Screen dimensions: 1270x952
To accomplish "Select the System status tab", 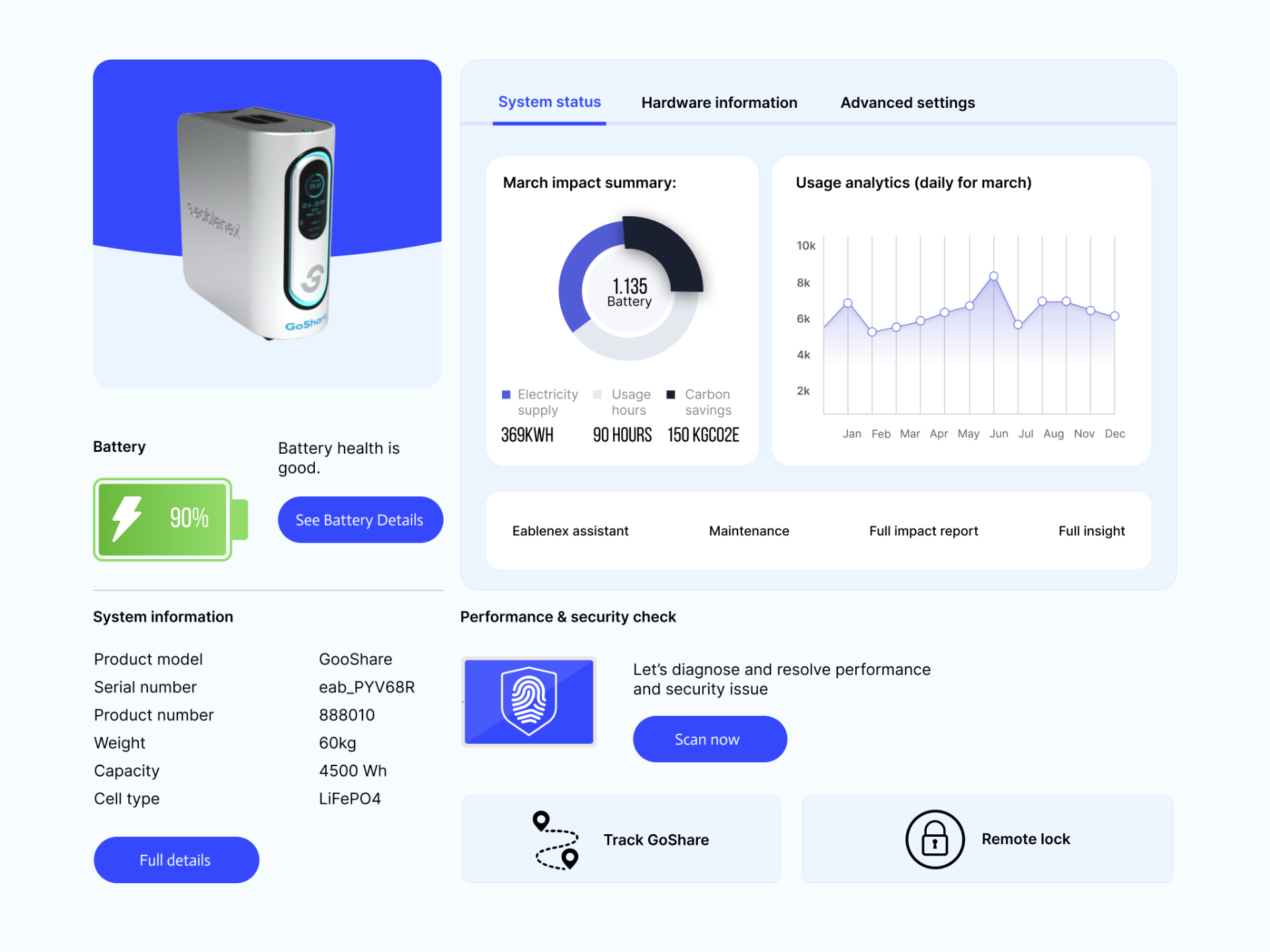I will [549, 102].
